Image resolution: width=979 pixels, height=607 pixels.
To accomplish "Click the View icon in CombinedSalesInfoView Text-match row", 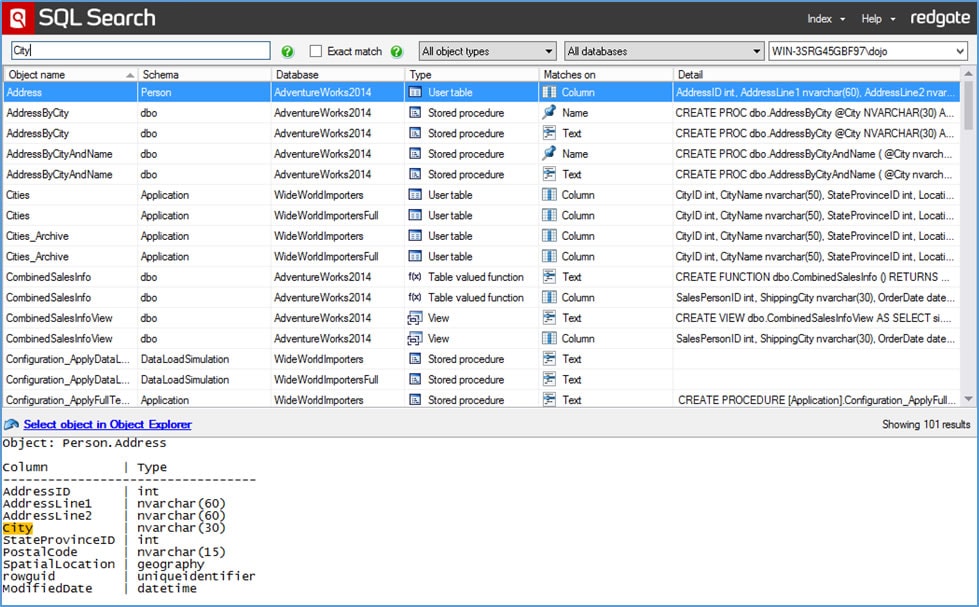I will click(415, 318).
